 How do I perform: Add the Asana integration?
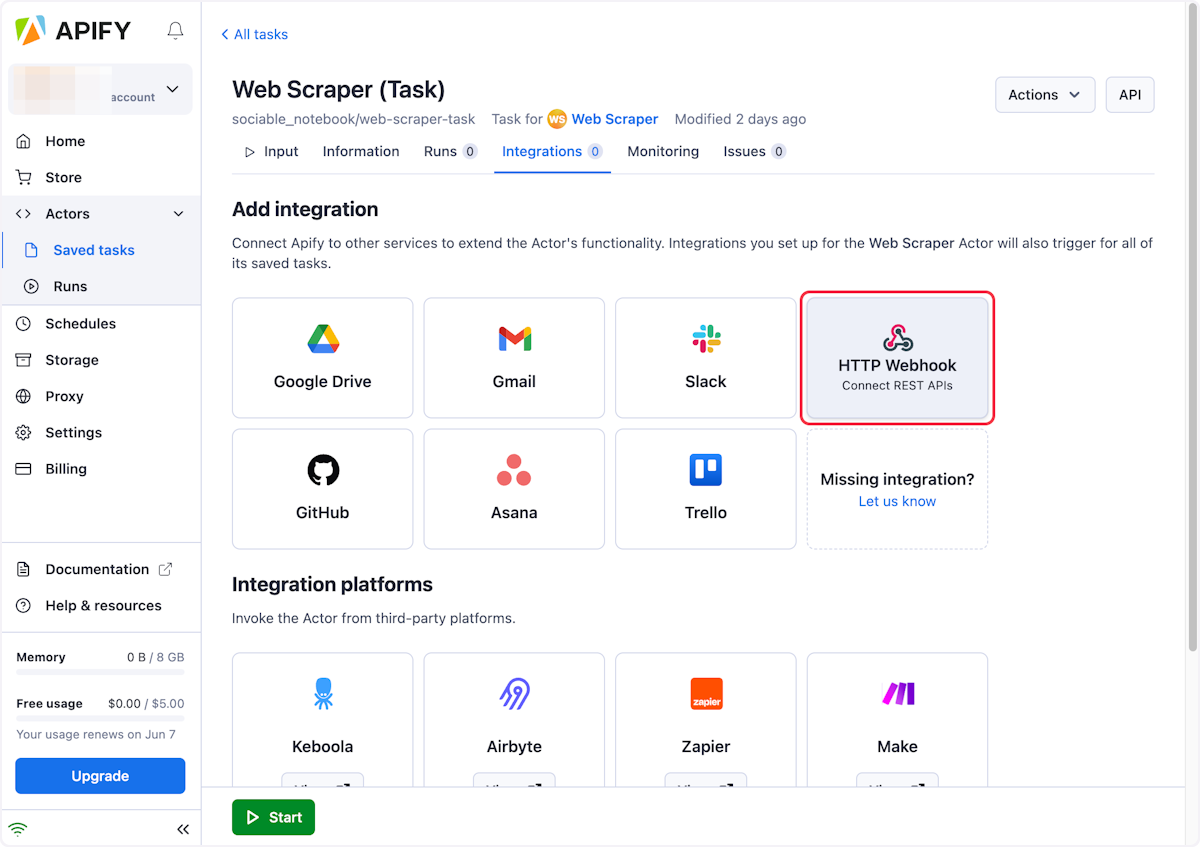[514, 489]
